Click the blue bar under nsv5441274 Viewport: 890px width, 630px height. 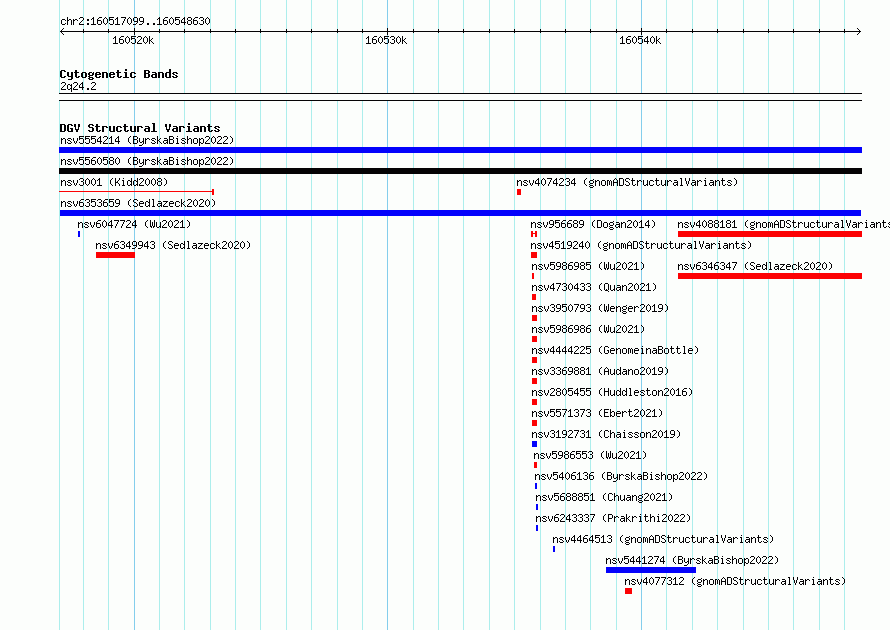(650, 570)
